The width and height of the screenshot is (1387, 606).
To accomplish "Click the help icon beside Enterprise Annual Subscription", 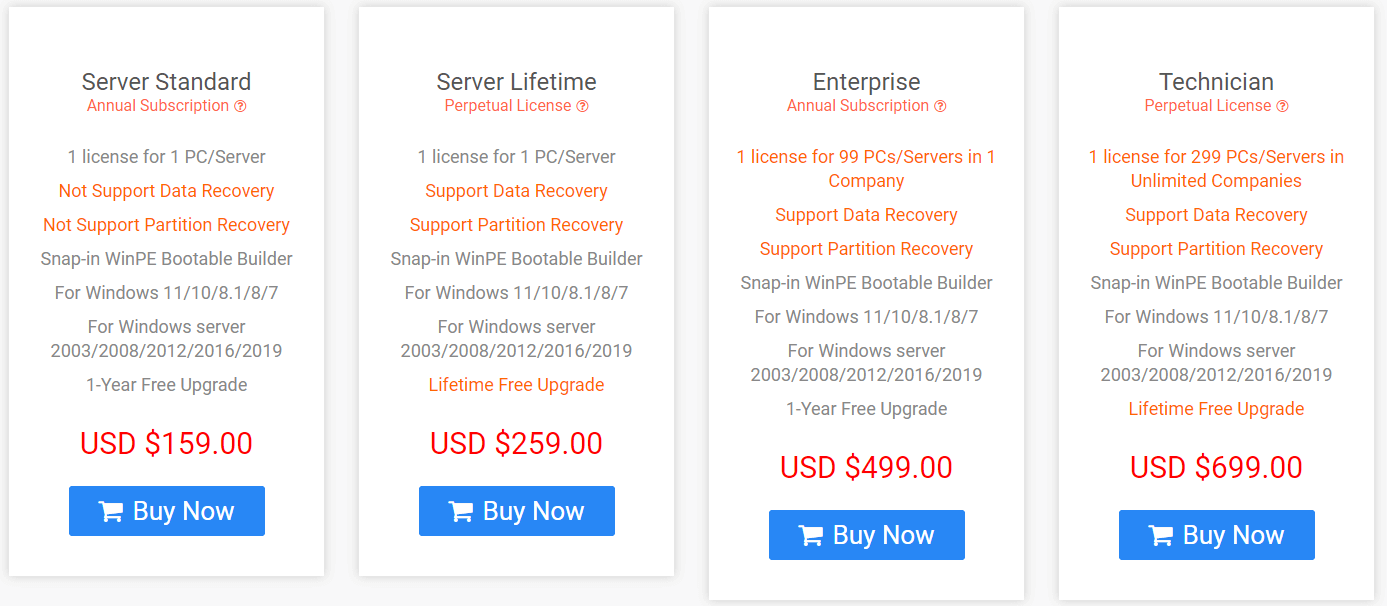I will [x=940, y=106].
